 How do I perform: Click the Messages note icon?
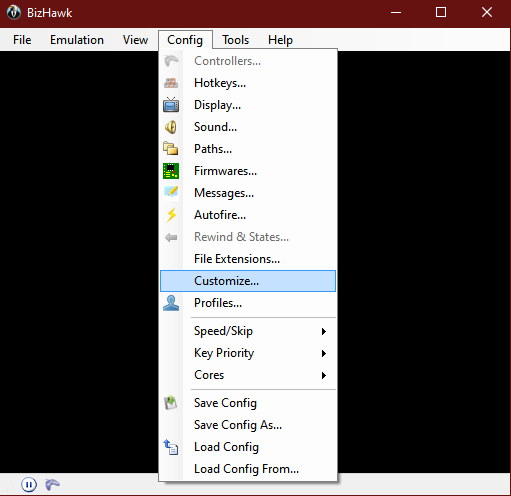click(x=171, y=192)
